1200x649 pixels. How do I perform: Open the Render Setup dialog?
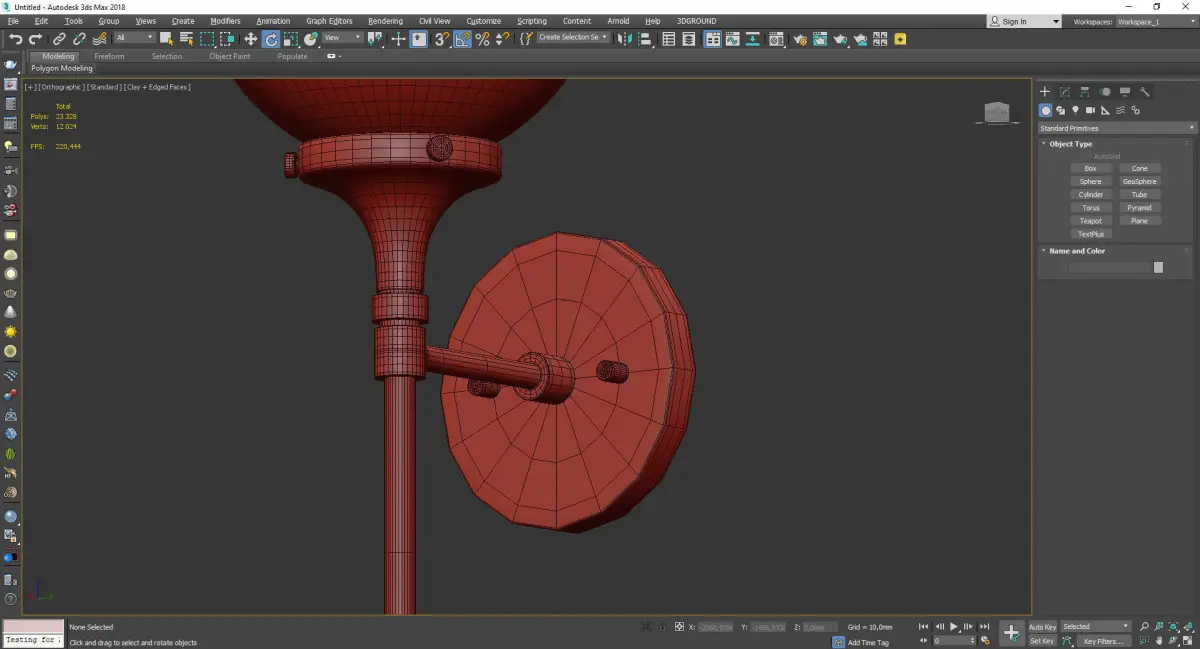(x=799, y=39)
